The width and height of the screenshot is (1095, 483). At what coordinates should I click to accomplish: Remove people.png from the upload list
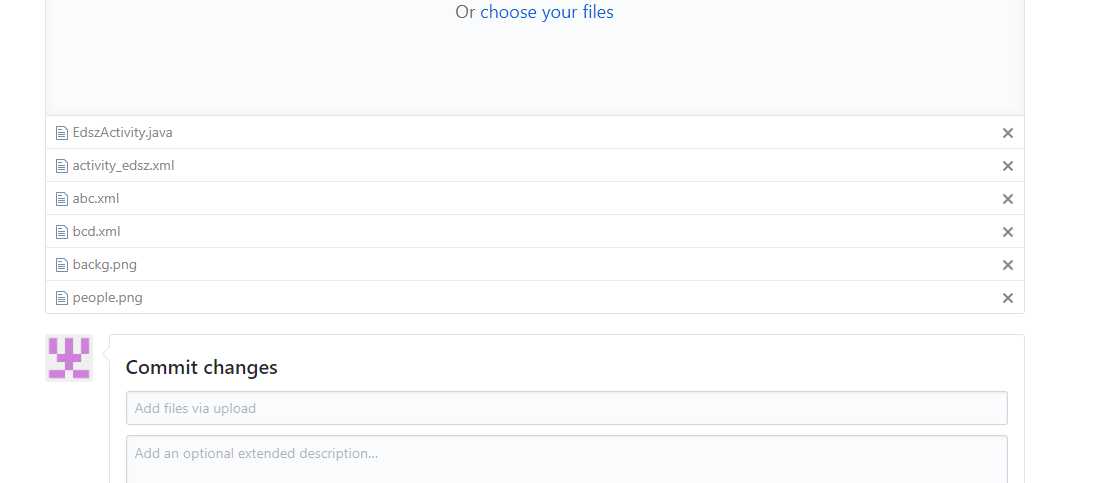[x=1007, y=297]
